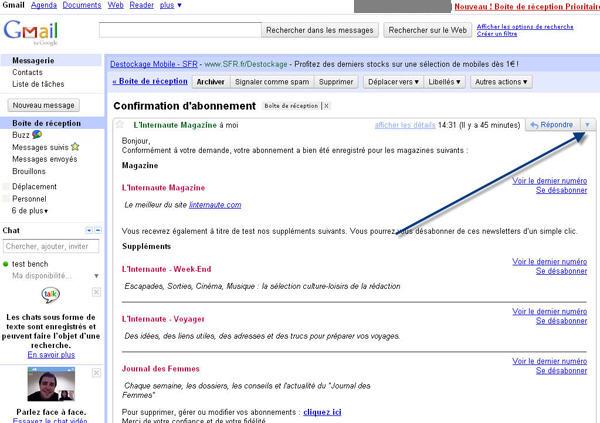Click the cliquez ici link
This screenshot has width=600, height=423.
point(322,412)
